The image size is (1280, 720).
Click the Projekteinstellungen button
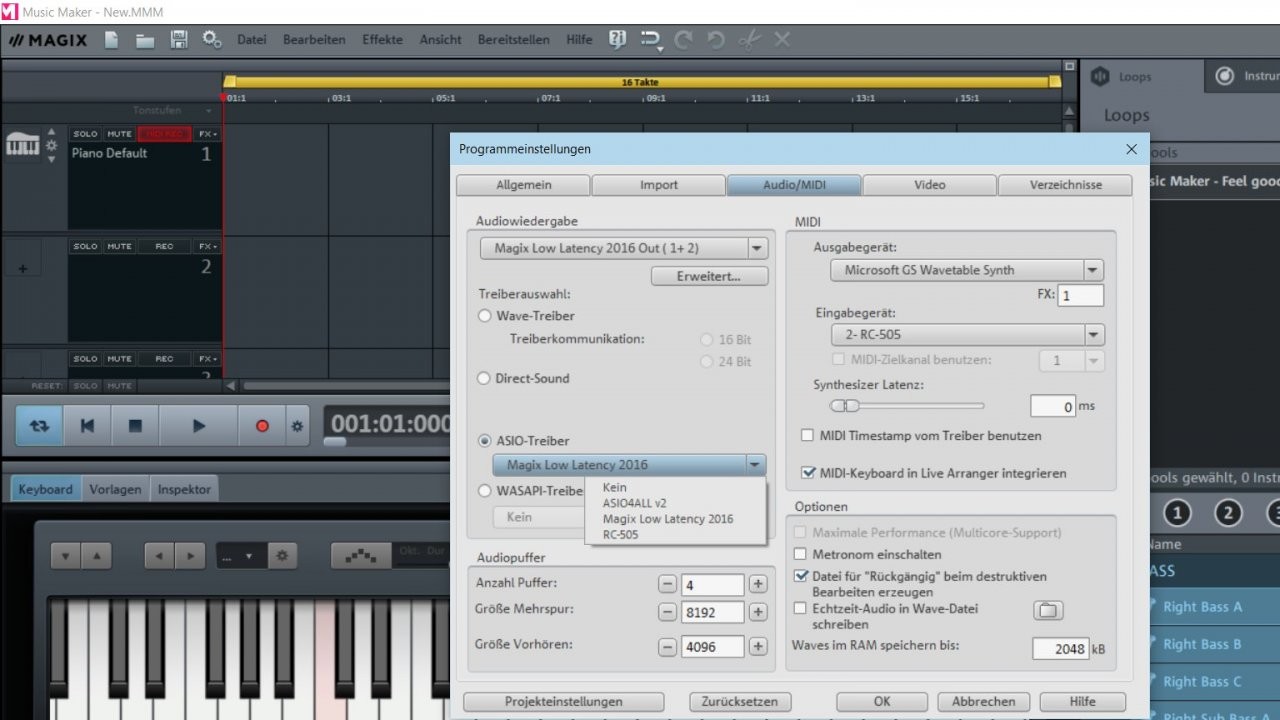(563, 702)
